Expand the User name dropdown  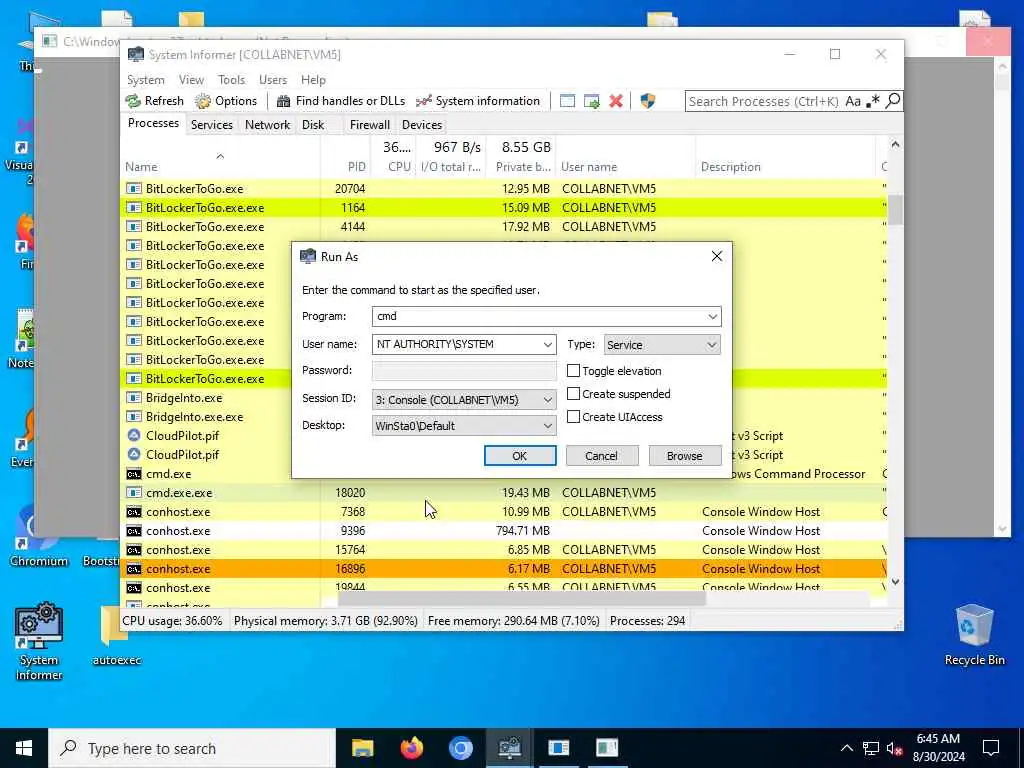pyautogui.click(x=547, y=345)
